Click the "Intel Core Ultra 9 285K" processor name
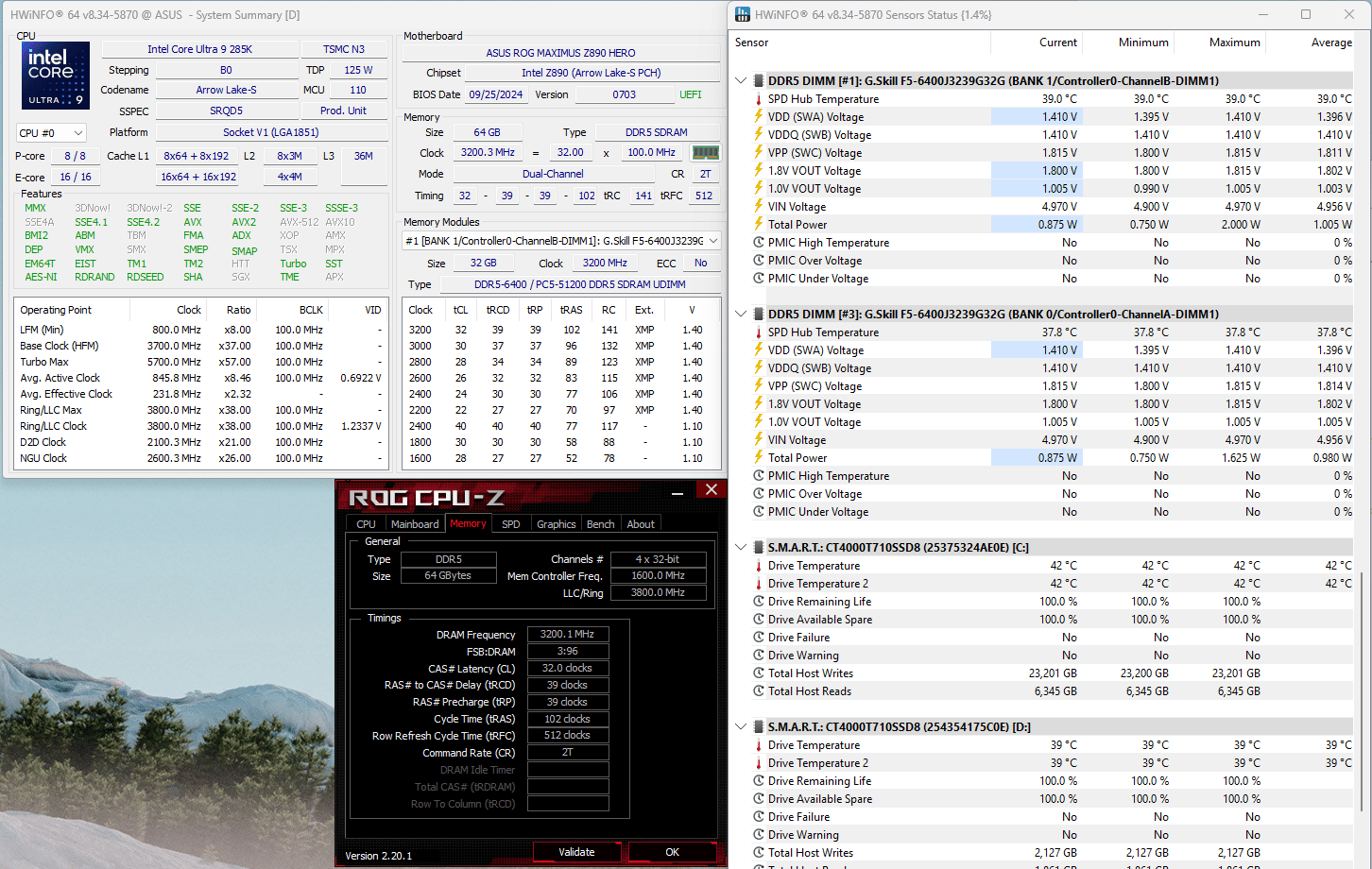The height and width of the screenshot is (869, 1372). [x=199, y=49]
